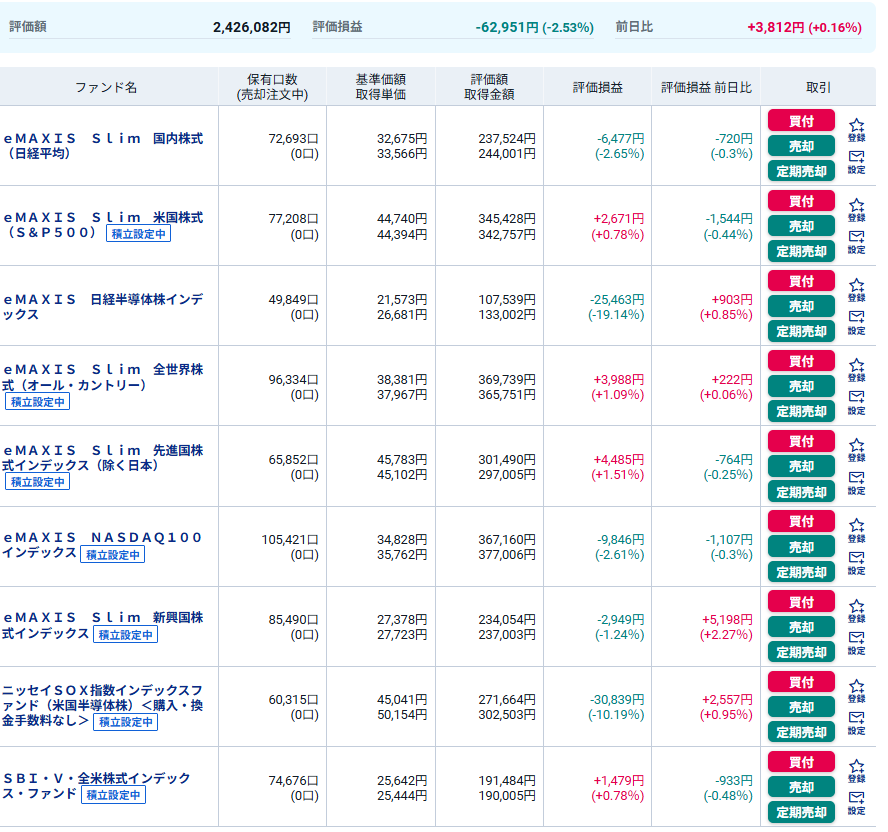Screen dimensions: 888x832
Task: Click 売却 for ニッセイSOX指数インデックスファンド
Action: [801, 707]
